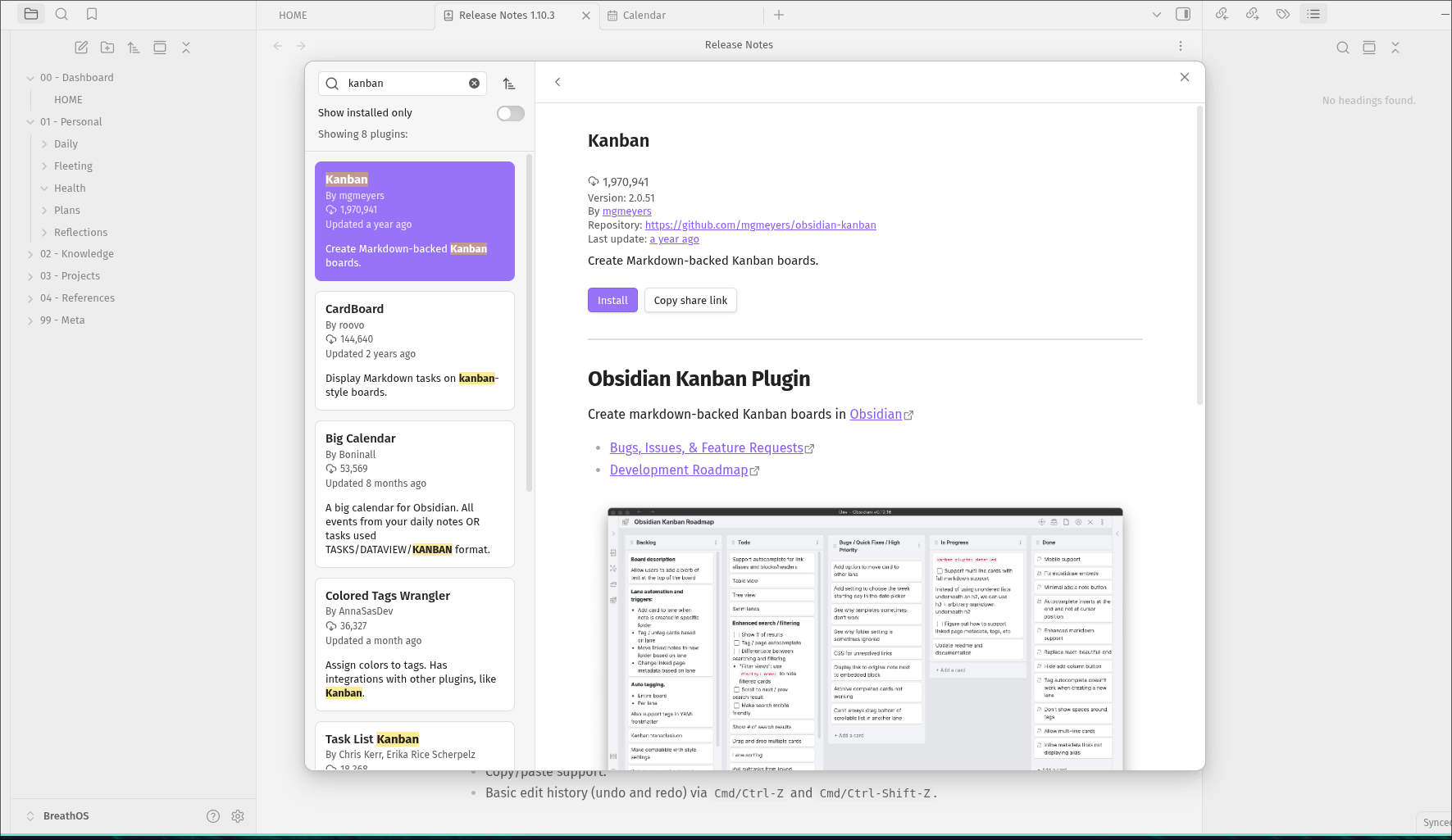This screenshot has height=840, width=1452.
Task: Open more options menu for Release Notes
Action: pos(1181,46)
